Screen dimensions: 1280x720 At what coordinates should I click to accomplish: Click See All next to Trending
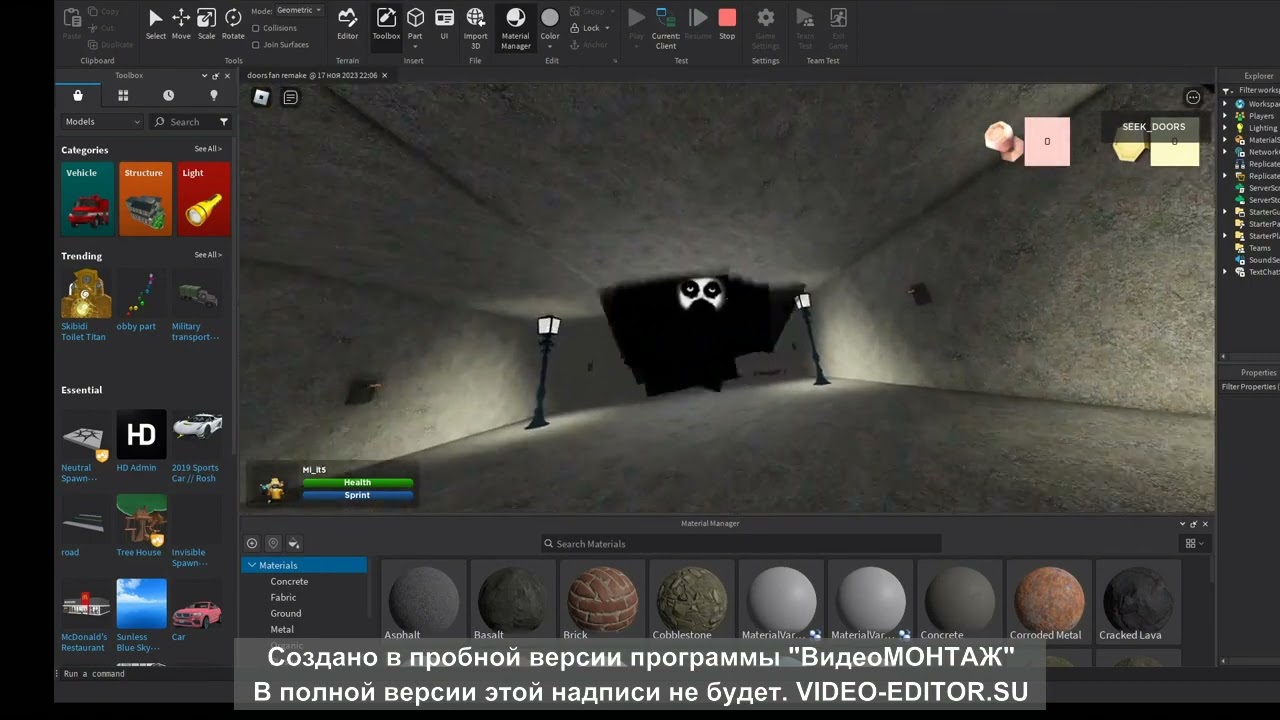(208, 255)
